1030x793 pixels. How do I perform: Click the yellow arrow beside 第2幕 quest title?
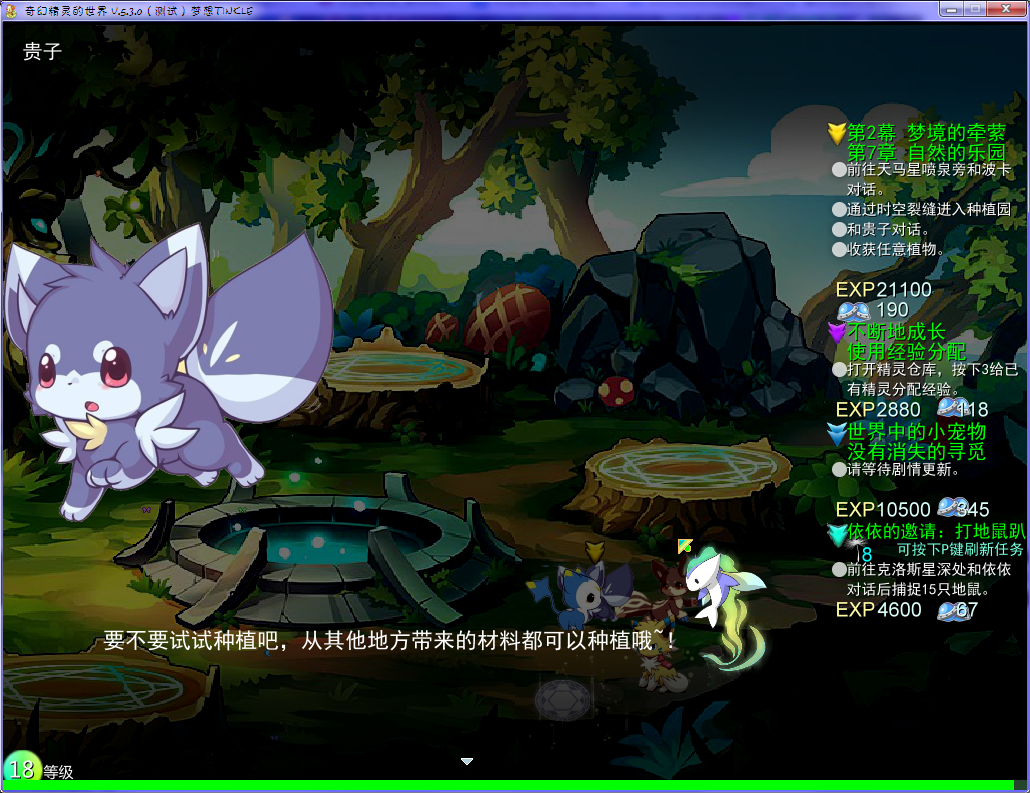836,133
